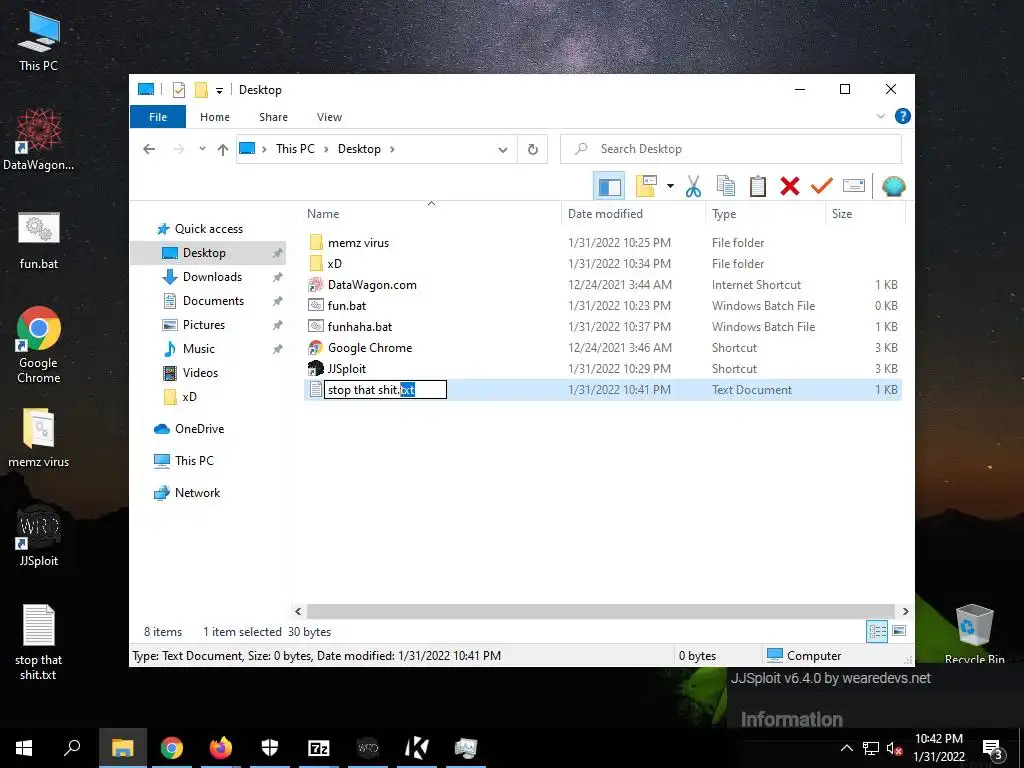Select Google Chrome shortcut in file list
Viewport: 1024px width, 768px height.
click(x=603, y=347)
